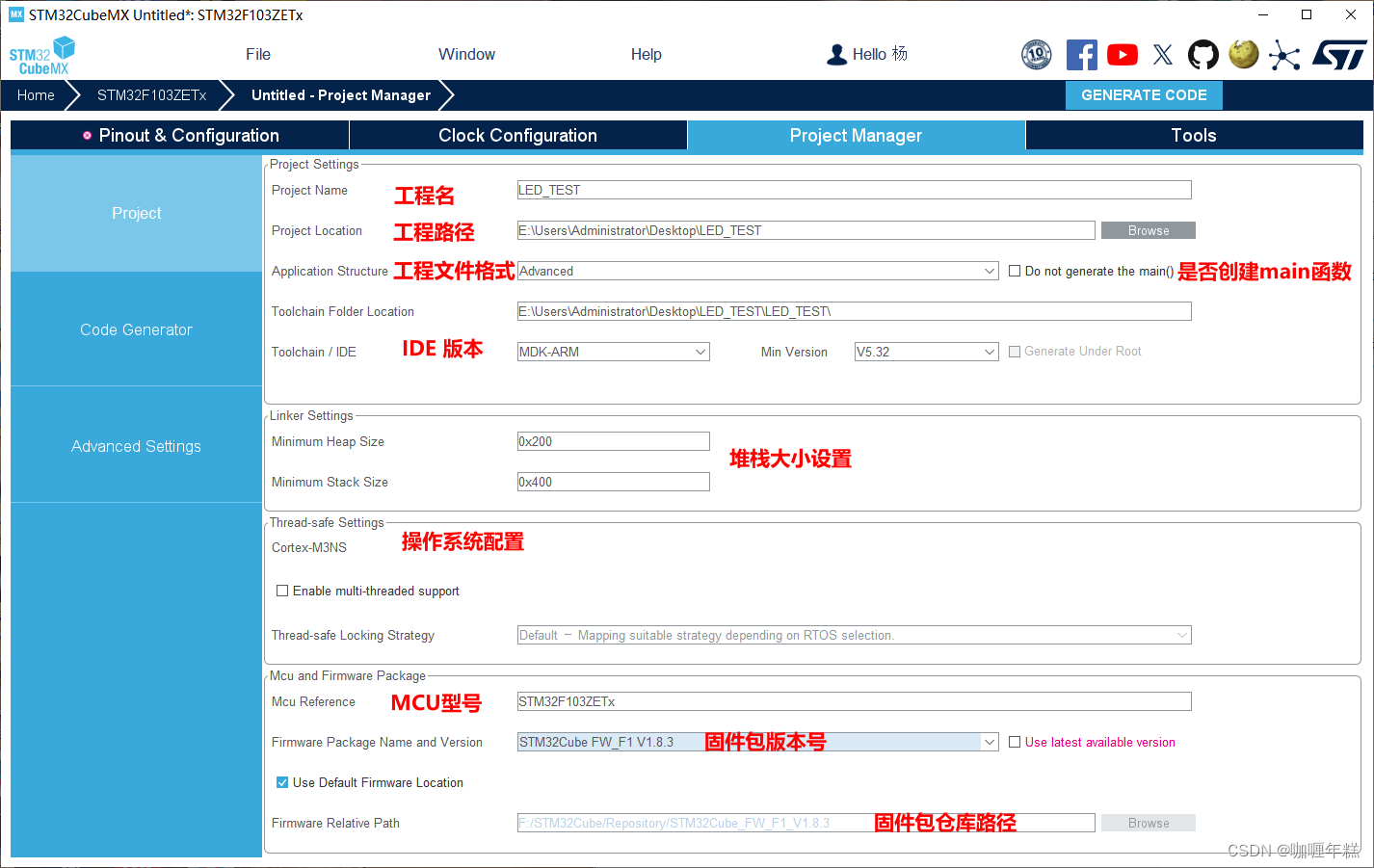The image size is (1374, 868).
Task: Switch to the Tools tab
Action: (1194, 136)
